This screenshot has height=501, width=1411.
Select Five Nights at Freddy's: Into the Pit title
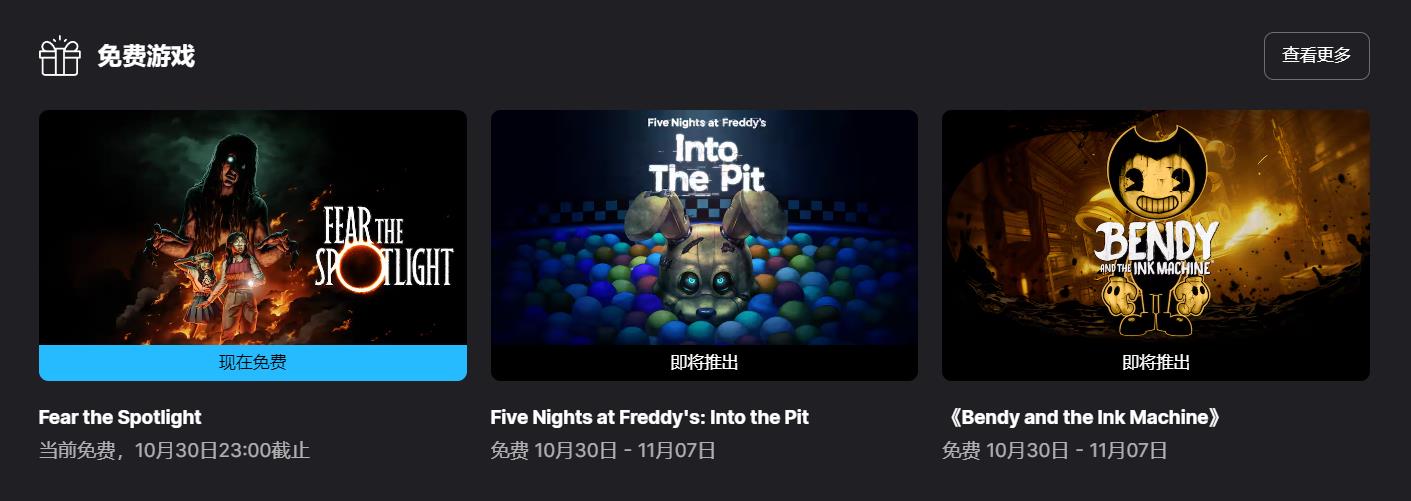[x=650, y=417]
